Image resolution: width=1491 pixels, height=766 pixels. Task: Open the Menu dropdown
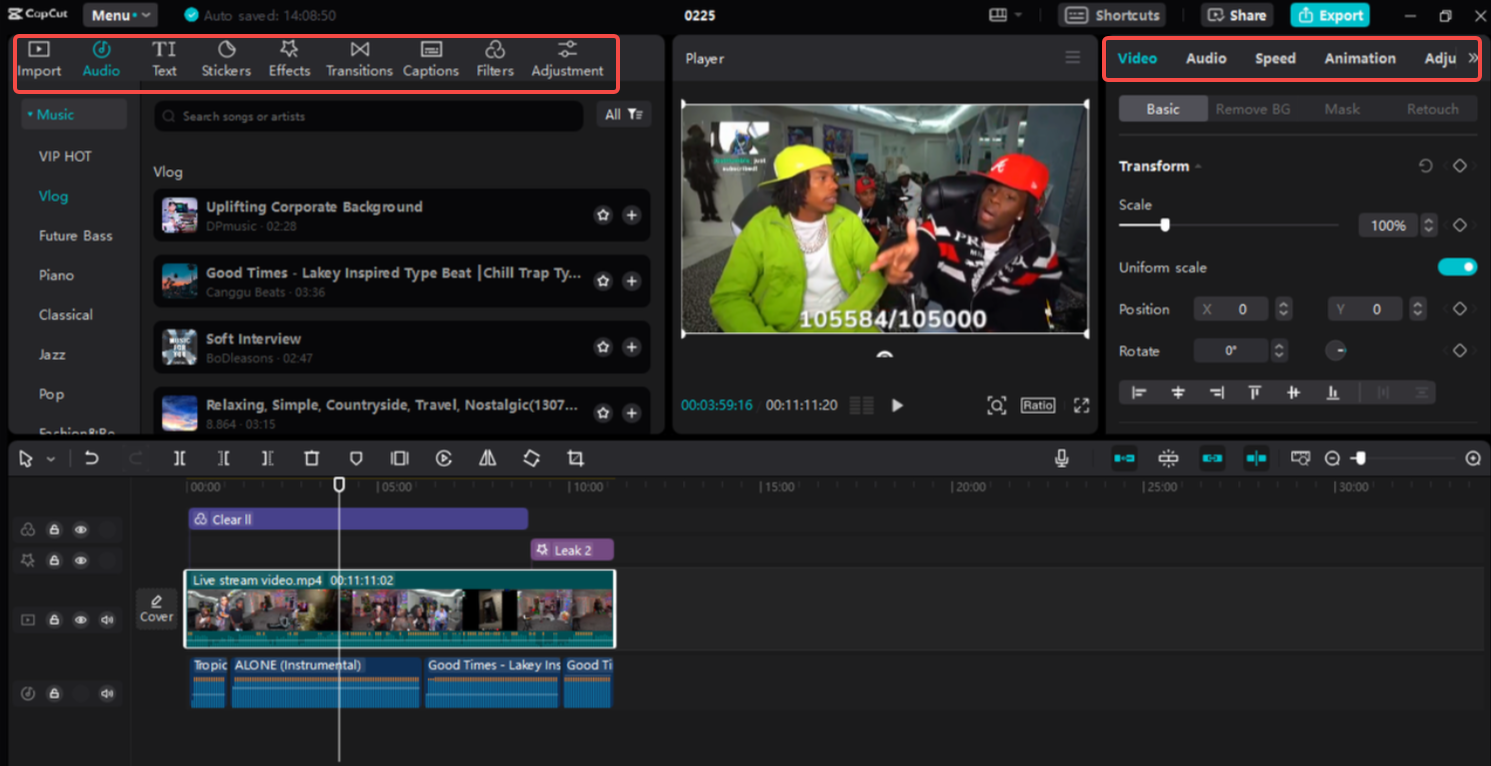(x=119, y=15)
